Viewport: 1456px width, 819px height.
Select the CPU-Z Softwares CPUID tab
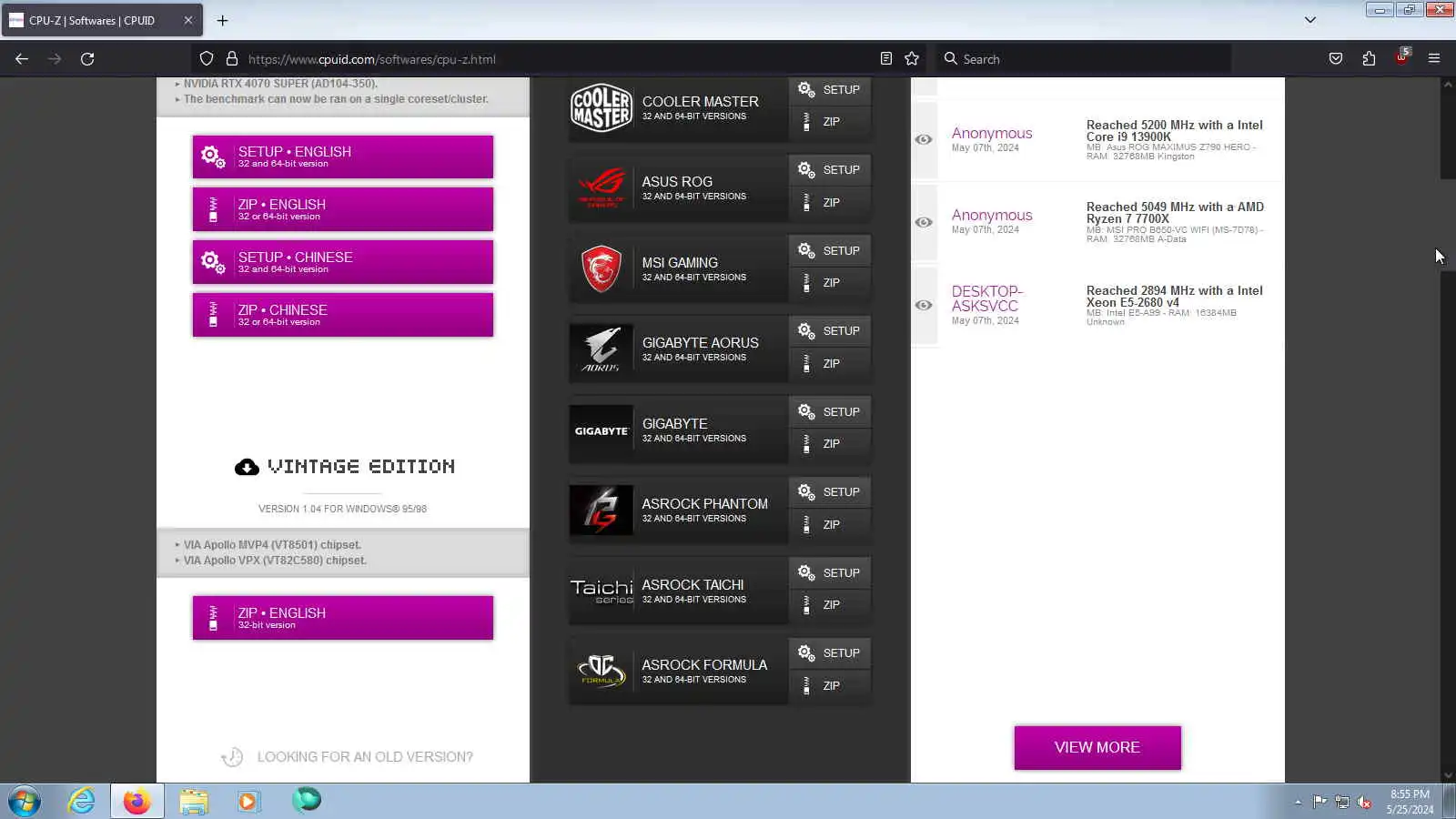coord(102,20)
